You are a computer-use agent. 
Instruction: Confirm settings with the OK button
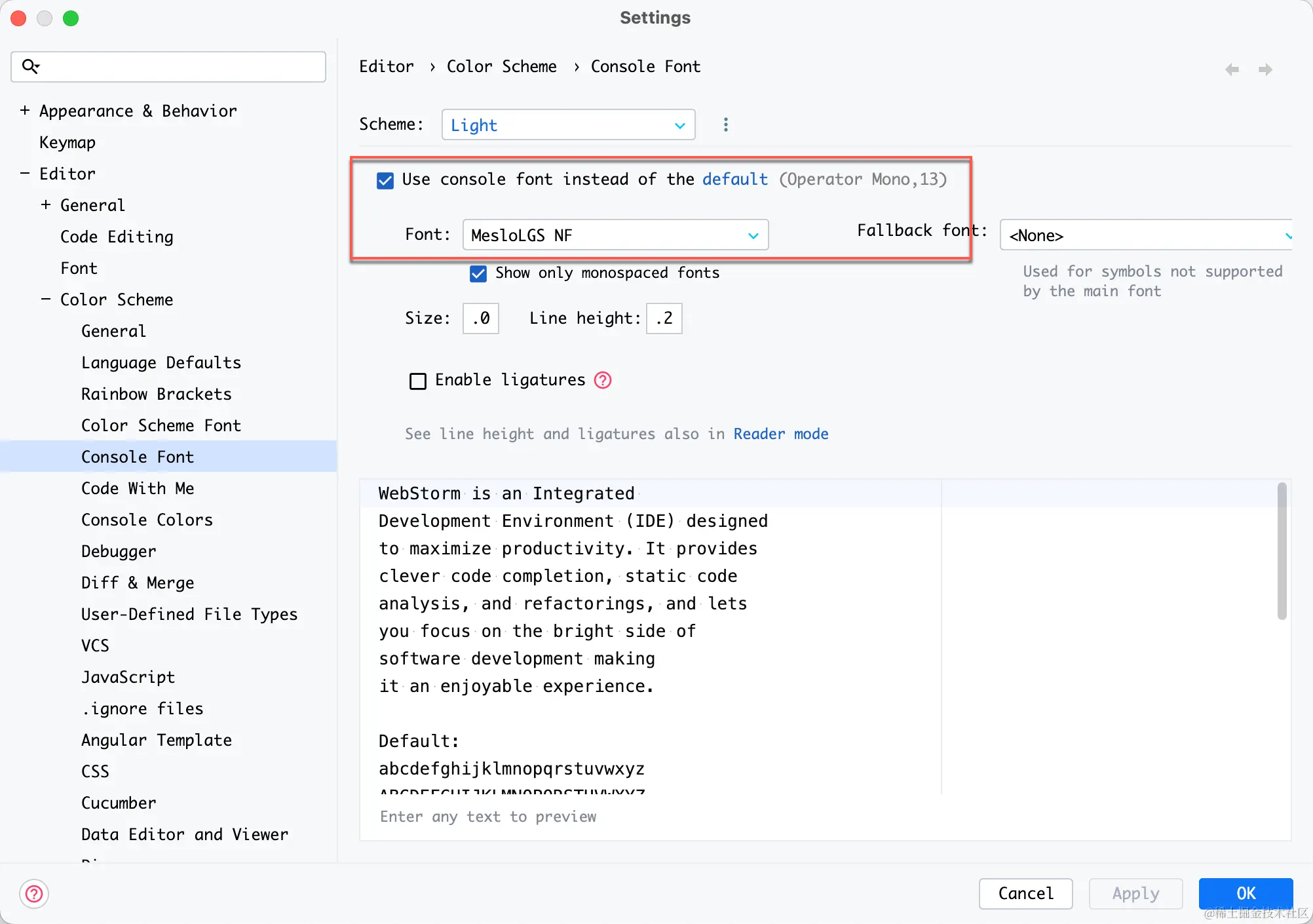[1245, 893]
